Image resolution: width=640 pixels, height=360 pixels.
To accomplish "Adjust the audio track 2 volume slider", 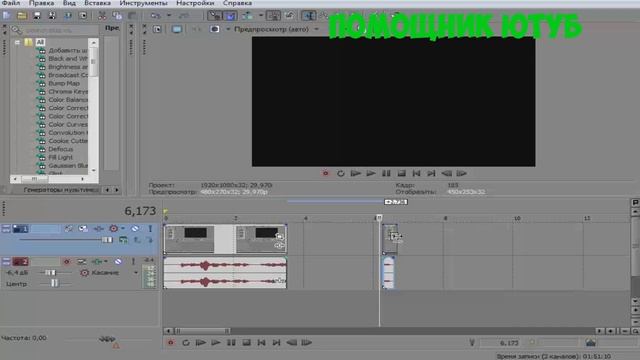I will tap(50, 273).
